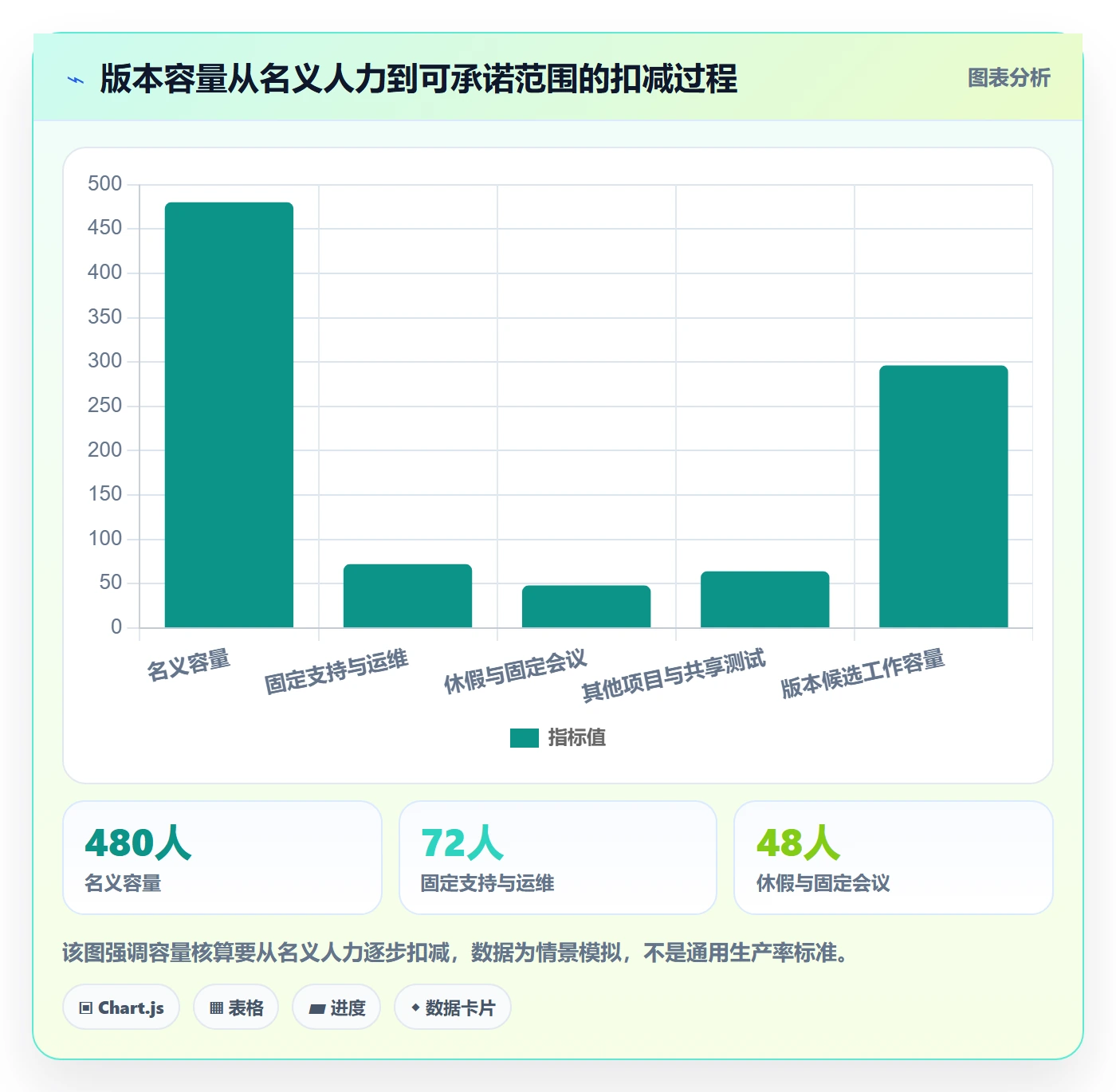This screenshot has width=1116, height=1092.
Task: Click the y-axis value 500
Action: (x=104, y=184)
